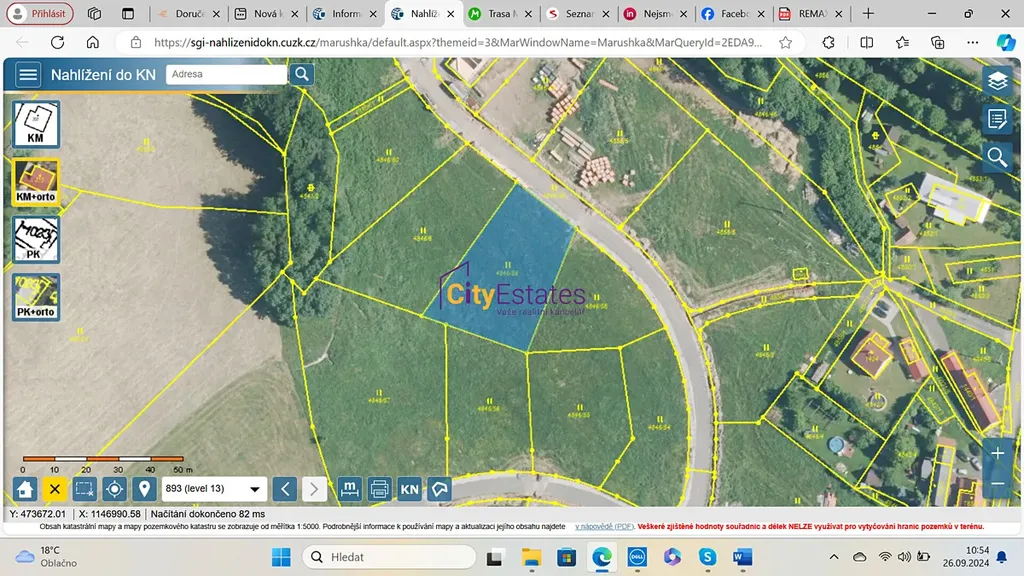This screenshot has width=1024, height=576.
Task: Click the KN info tool button
Action: [409, 489]
